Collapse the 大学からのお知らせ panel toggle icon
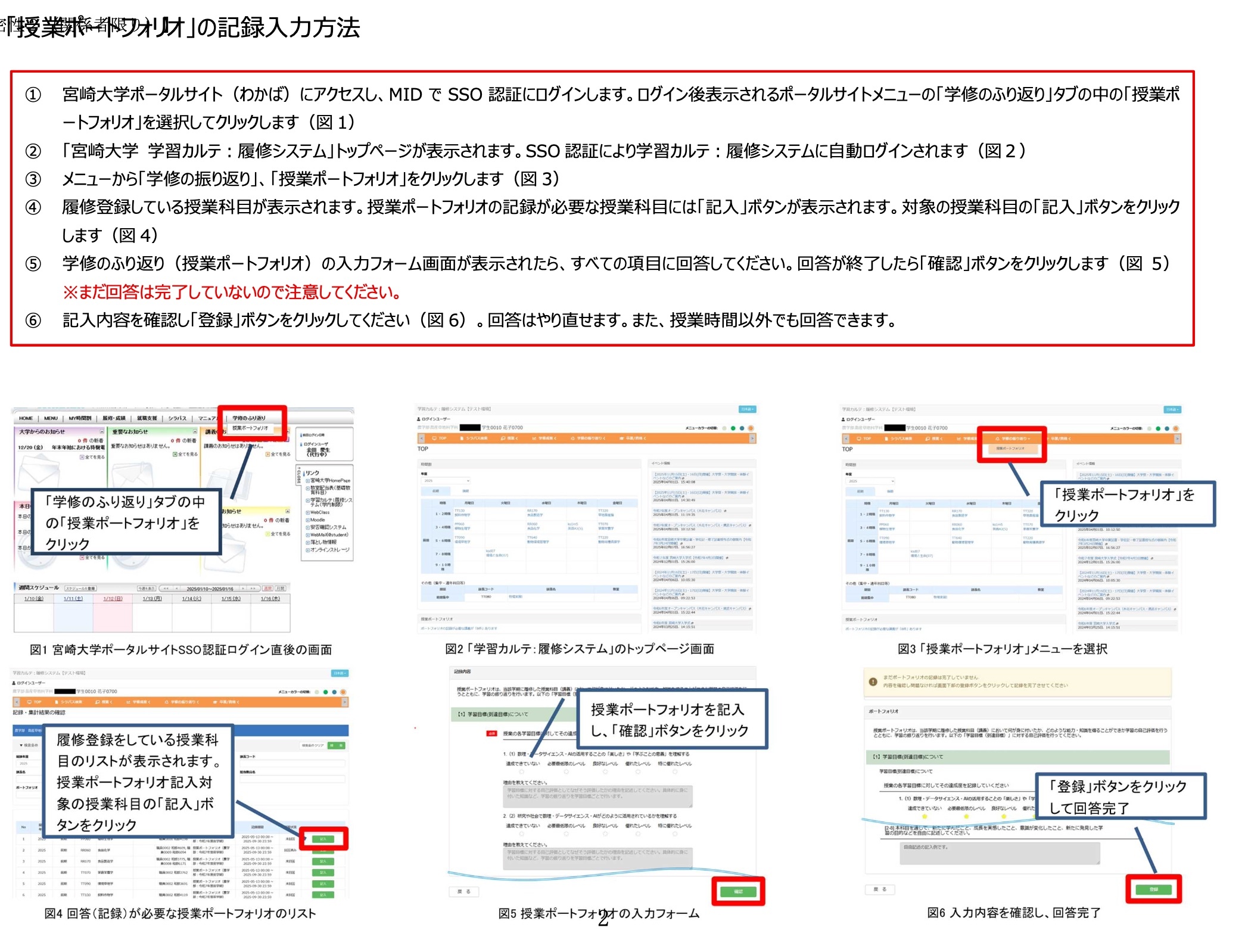The width and height of the screenshot is (1245, 952). point(102,431)
